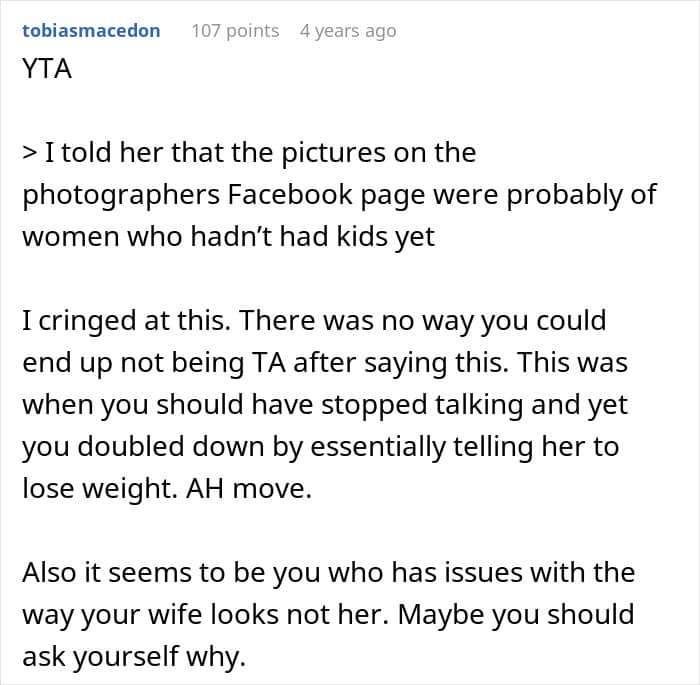Click the phrase 'AH move.'
The width and height of the screenshot is (700, 685).
(x=249, y=489)
